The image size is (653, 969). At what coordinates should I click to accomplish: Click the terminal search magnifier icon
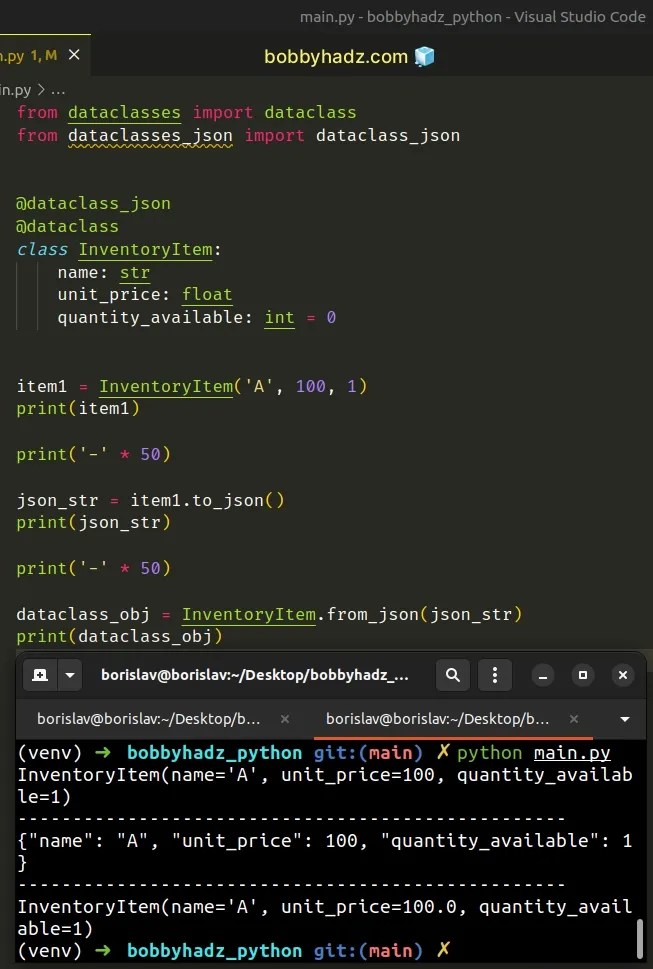(452, 675)
